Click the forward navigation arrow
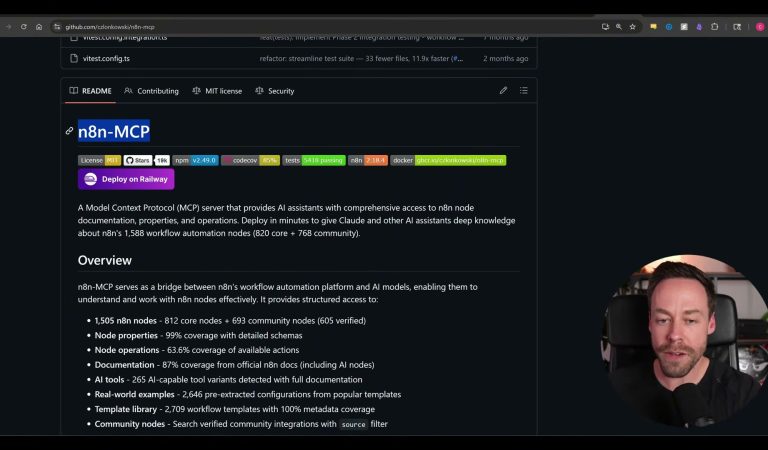The image size is (768, 450). pos(8,27)
